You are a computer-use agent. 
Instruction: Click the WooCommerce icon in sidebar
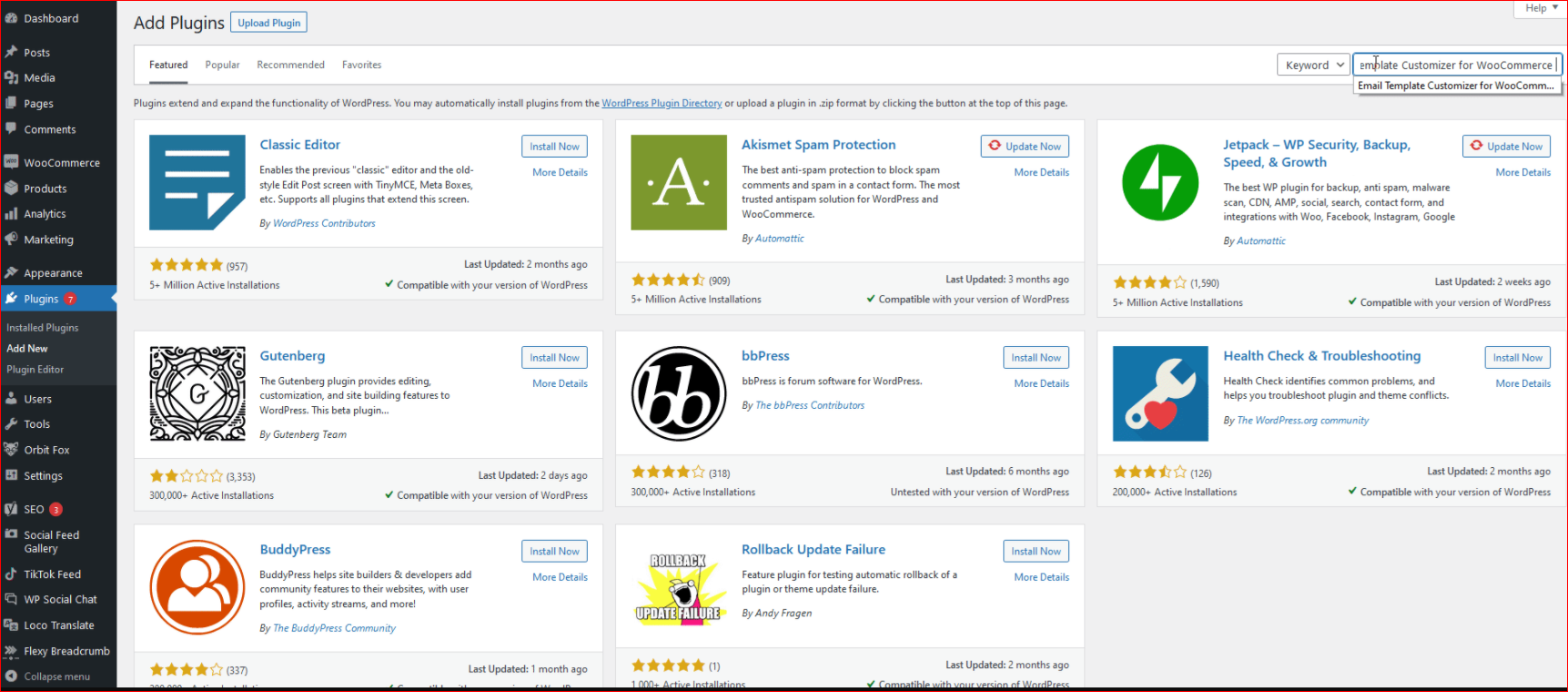pyautogui.click(x=11, y=162)
